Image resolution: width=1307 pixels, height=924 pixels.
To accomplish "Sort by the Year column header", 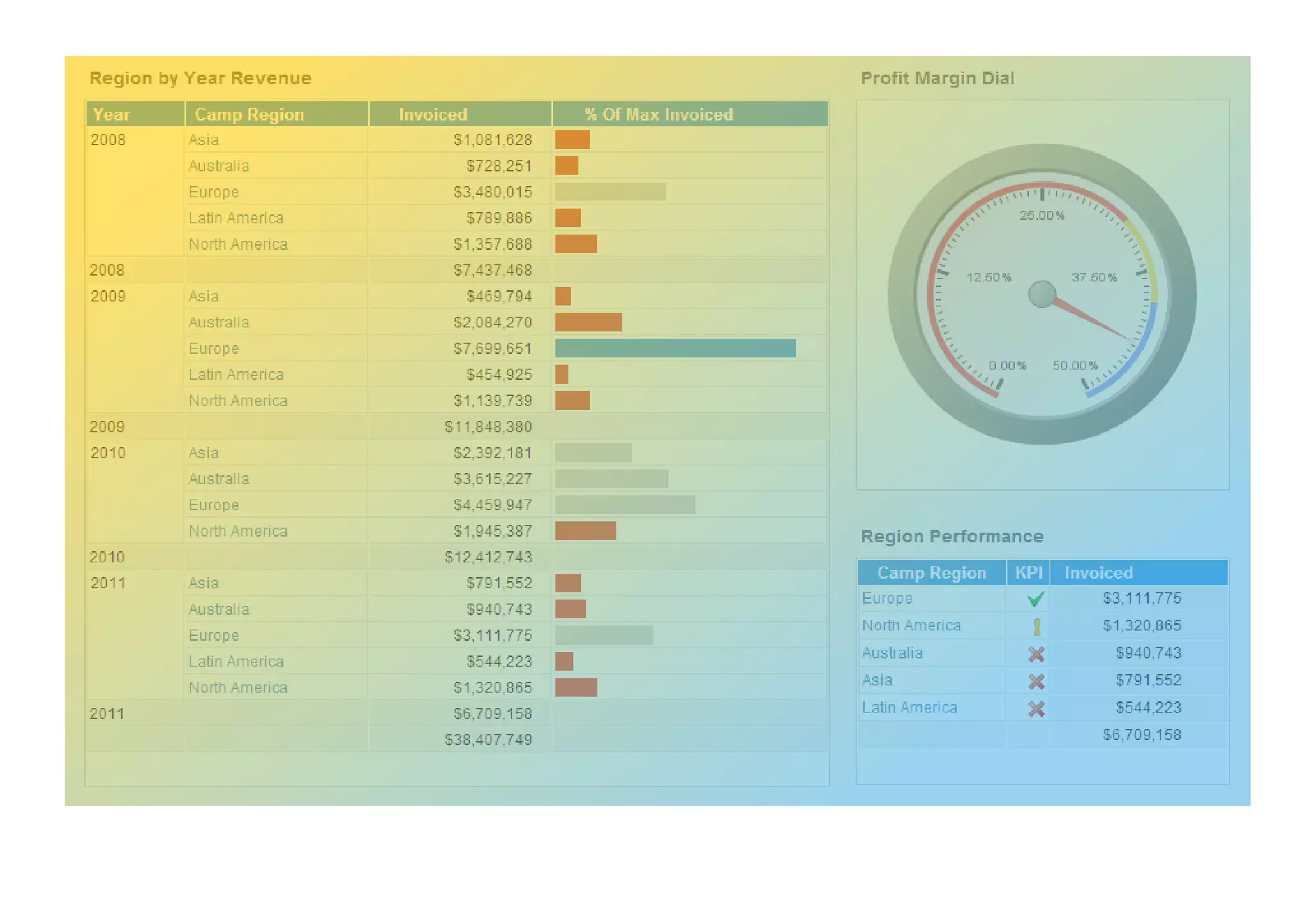I will 112,114.
